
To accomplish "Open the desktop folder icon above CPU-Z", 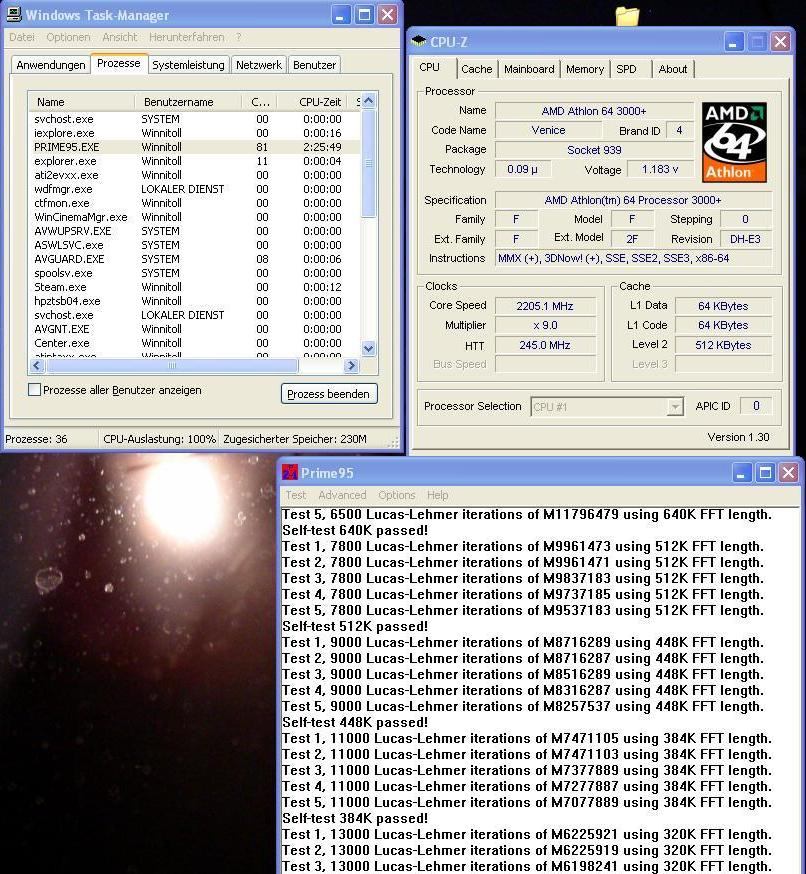I will point(627,16).
